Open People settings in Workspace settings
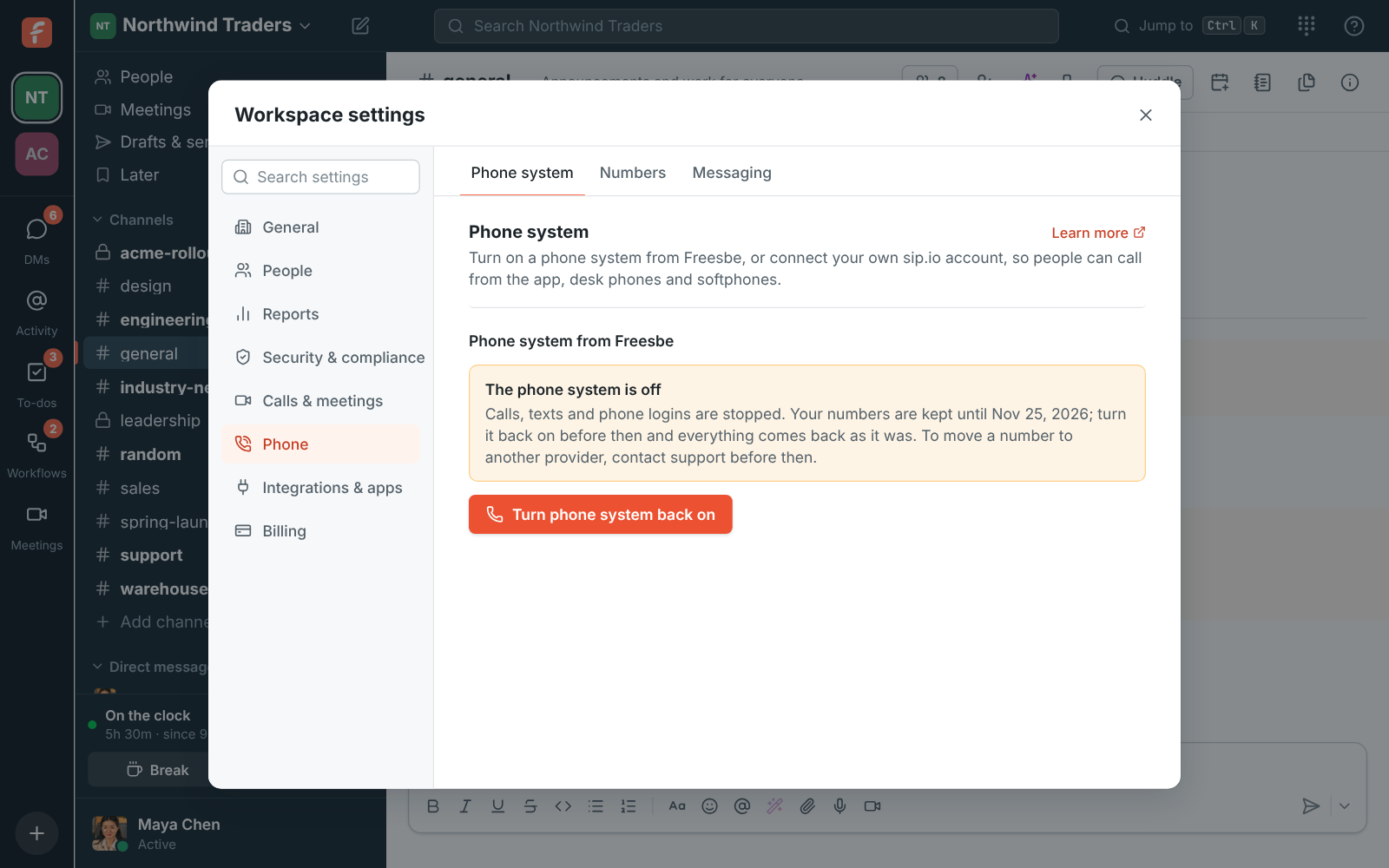 pyautogui.click(x=321, y=271)
